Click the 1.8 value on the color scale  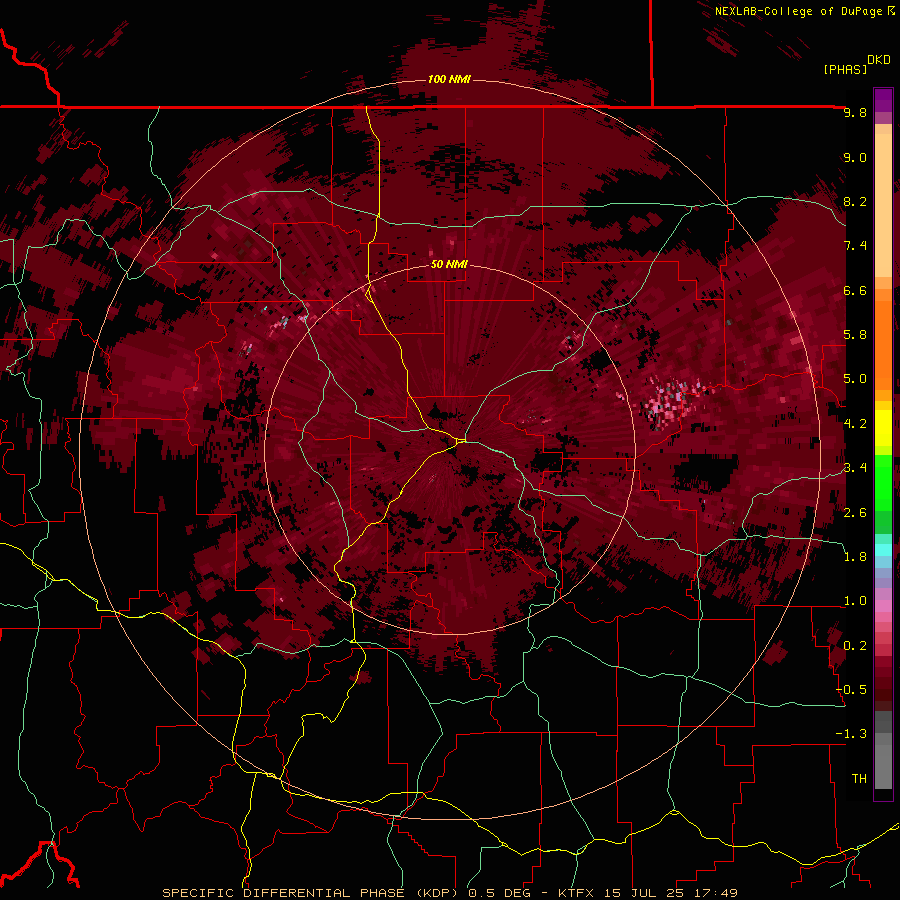coord(855,557)
